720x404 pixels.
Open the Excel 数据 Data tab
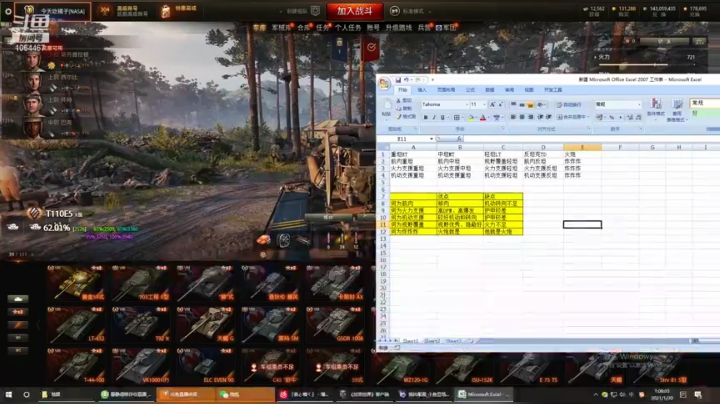490,90
